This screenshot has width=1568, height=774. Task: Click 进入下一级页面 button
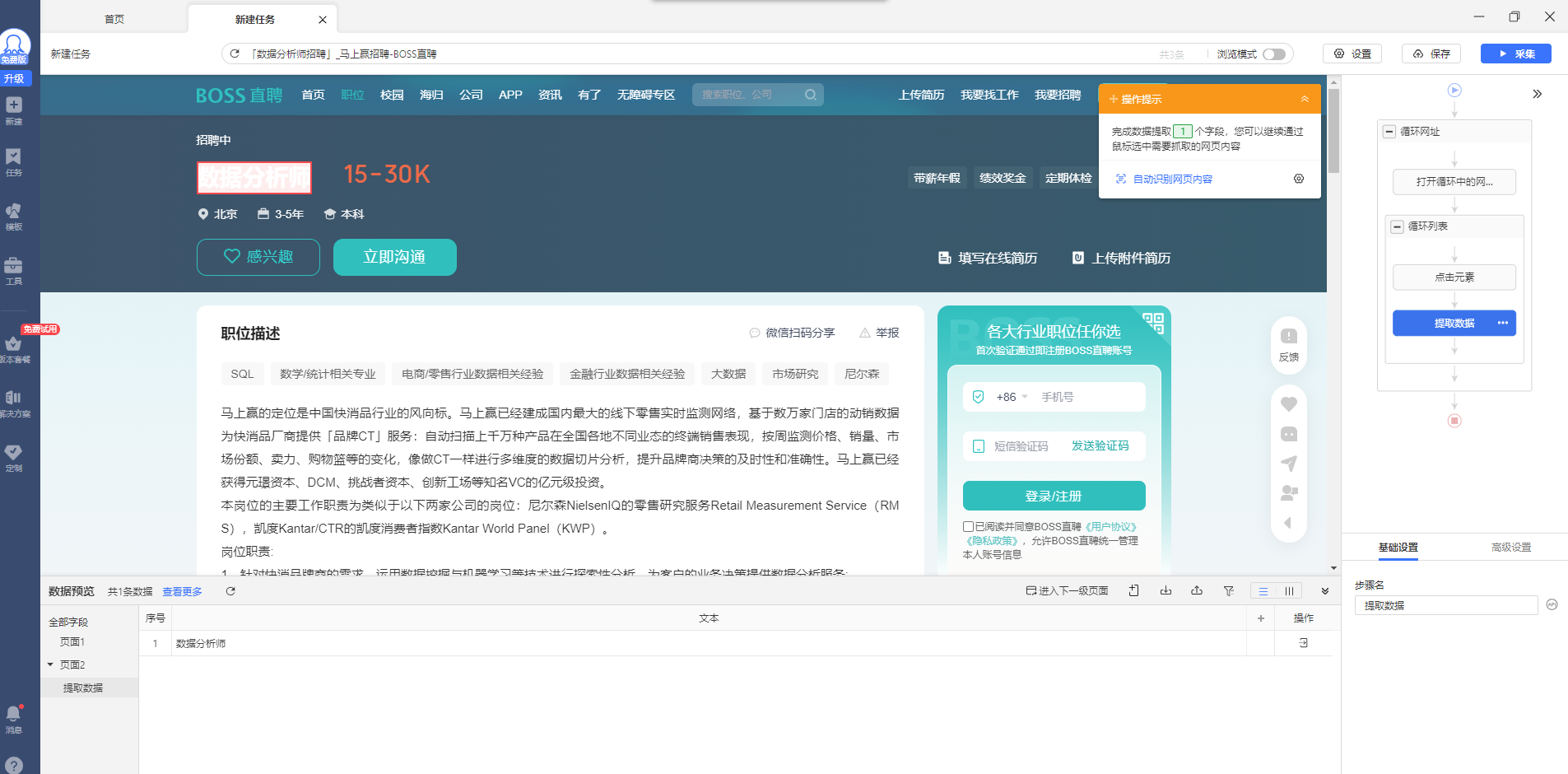(1068, 590)
